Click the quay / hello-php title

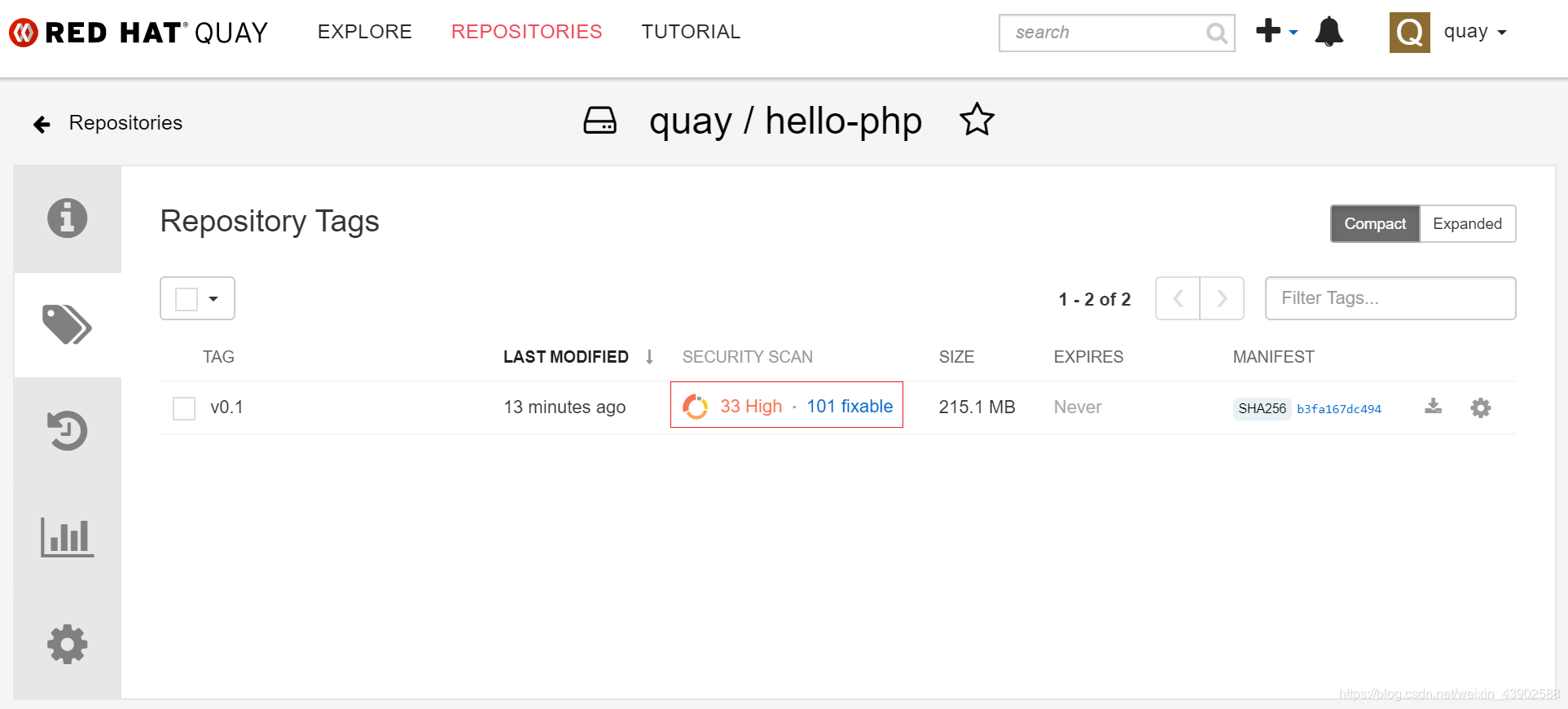785,121
